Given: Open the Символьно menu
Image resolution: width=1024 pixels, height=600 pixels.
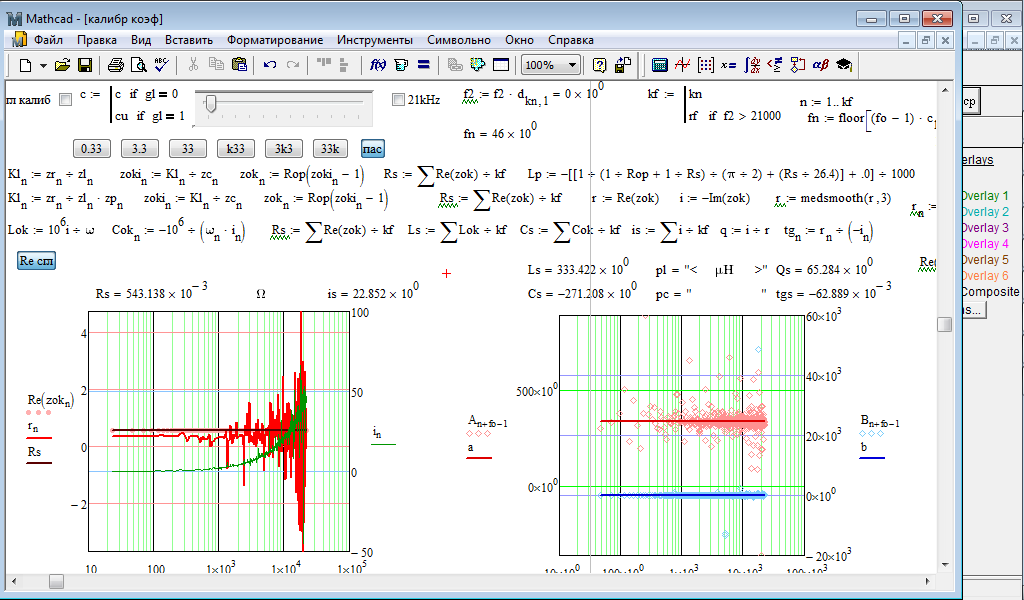Looking at the screenshot, I should (458, 40).
